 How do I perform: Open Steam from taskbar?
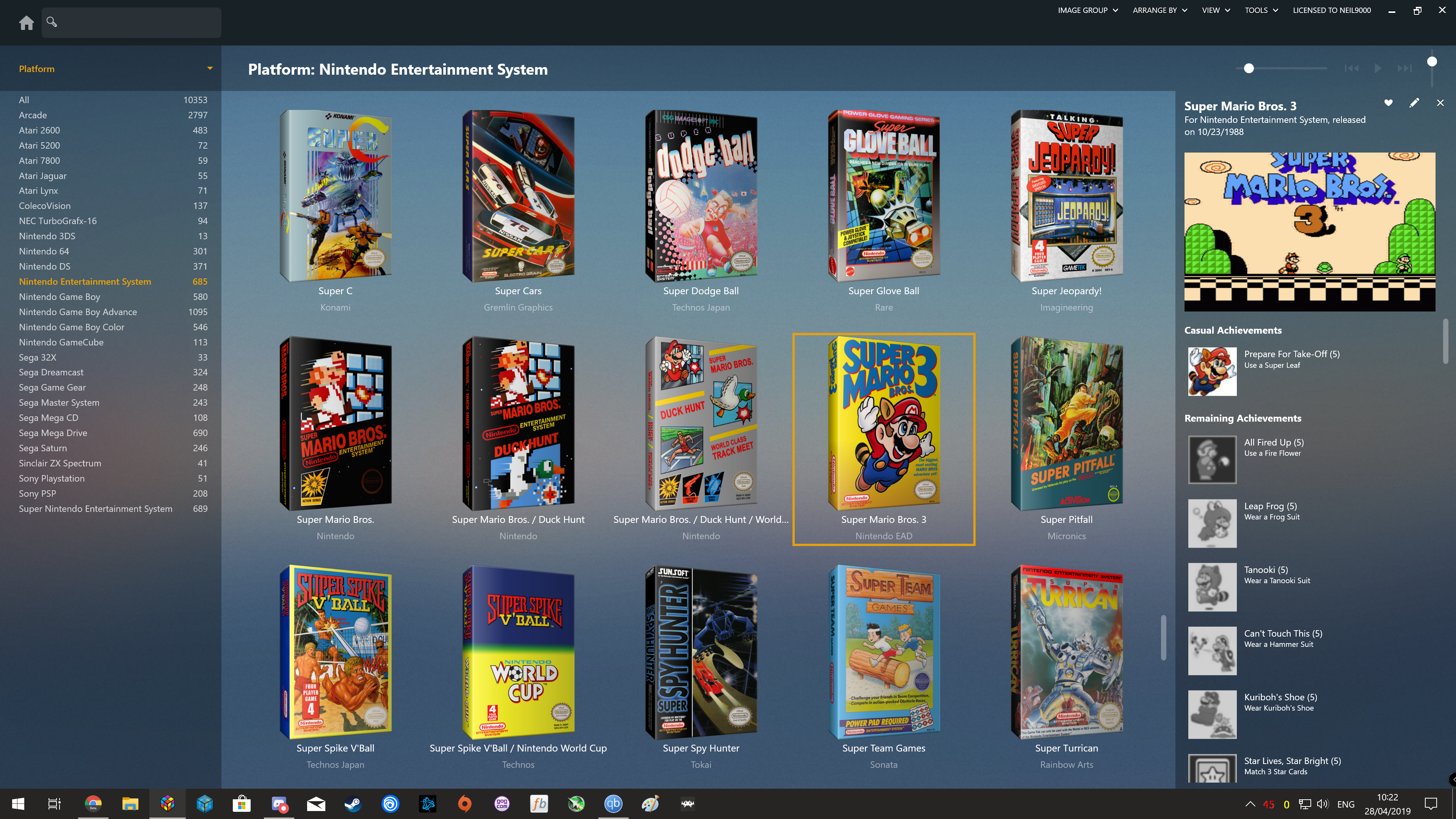click(353, 803)
